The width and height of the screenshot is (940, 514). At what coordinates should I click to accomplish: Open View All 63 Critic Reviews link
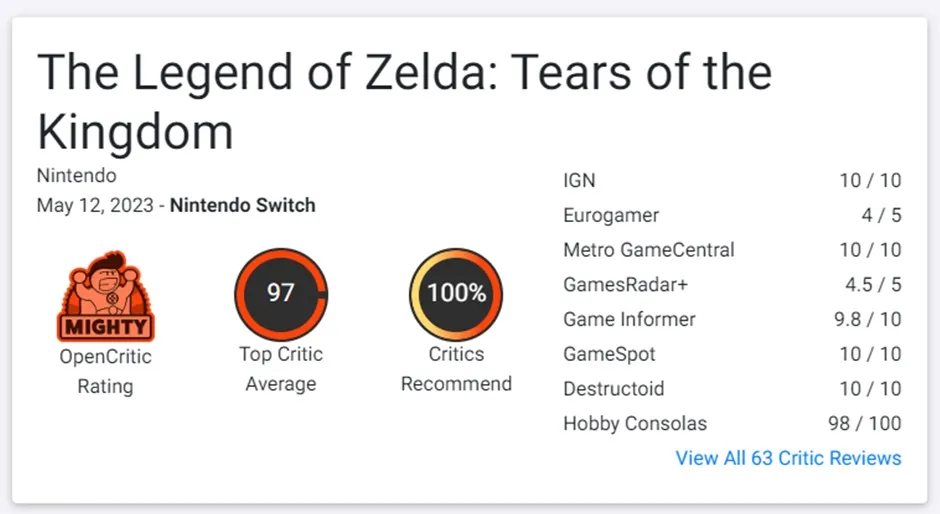click(788, 458)
